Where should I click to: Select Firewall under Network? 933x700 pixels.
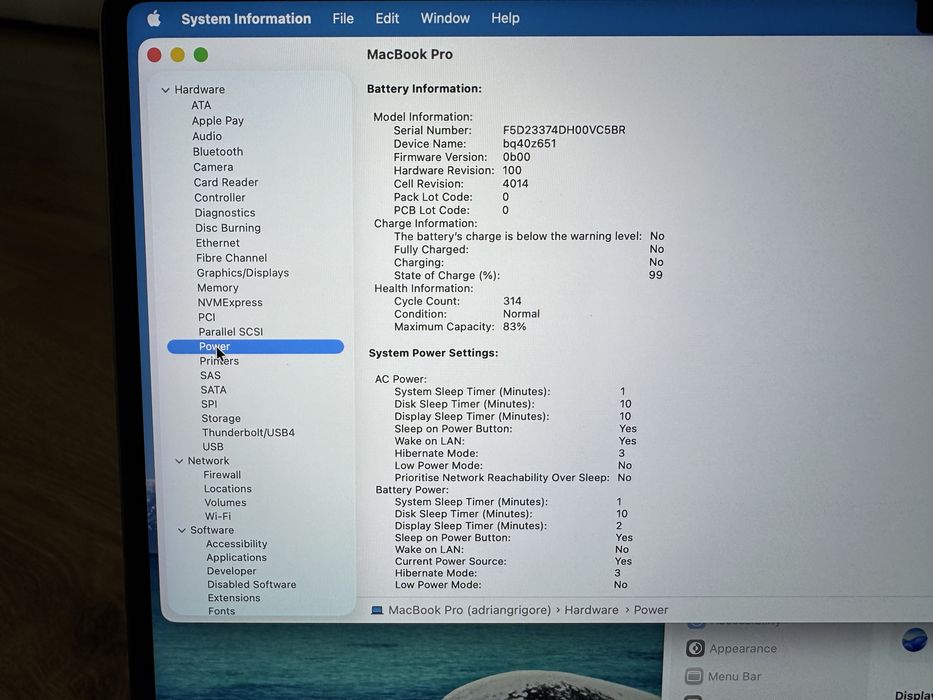click(222, 475)
